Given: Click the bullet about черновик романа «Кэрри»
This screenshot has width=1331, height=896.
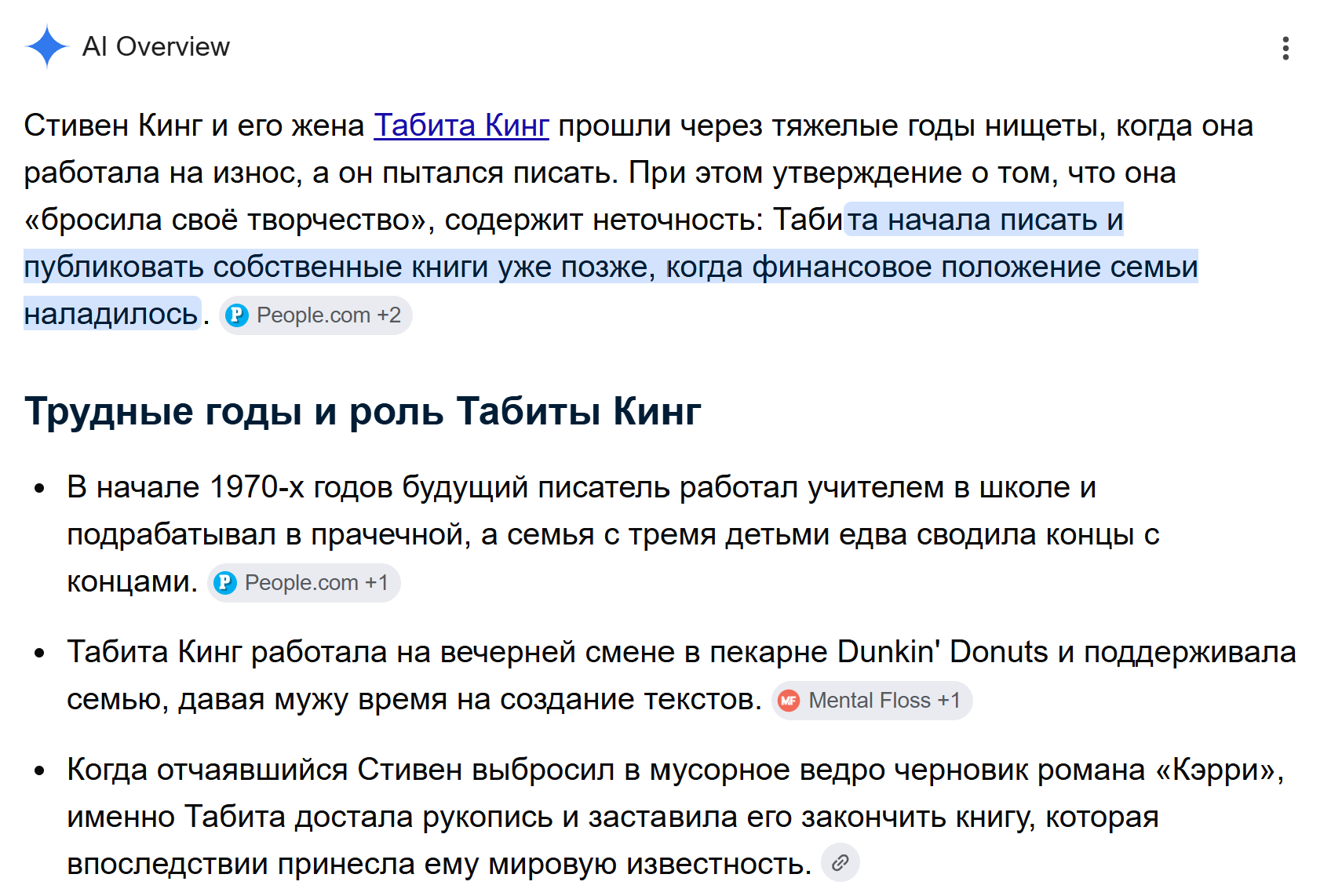Looking at the screenshot, I should [675, 817].
